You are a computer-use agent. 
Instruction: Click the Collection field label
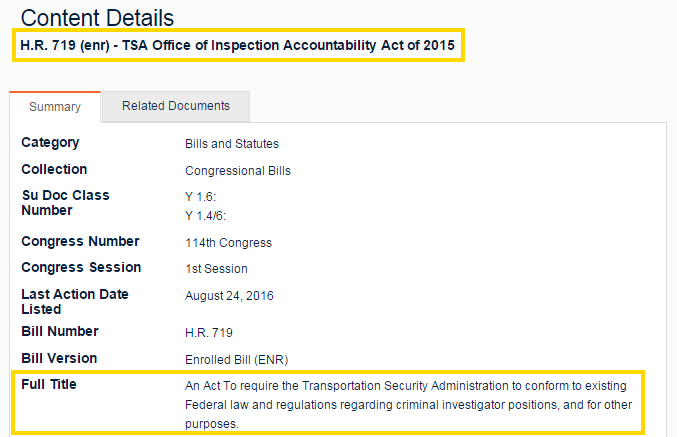click(54, 169)
